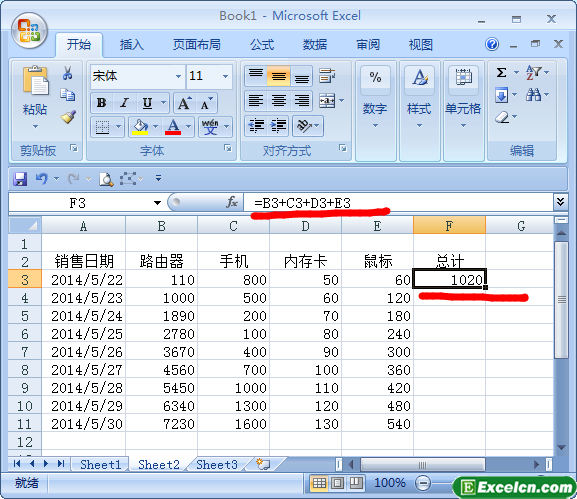The height and width of the screenshot is (499, 577).
Task: Open the 字体 dialog launcher
Action: point(228,148)
